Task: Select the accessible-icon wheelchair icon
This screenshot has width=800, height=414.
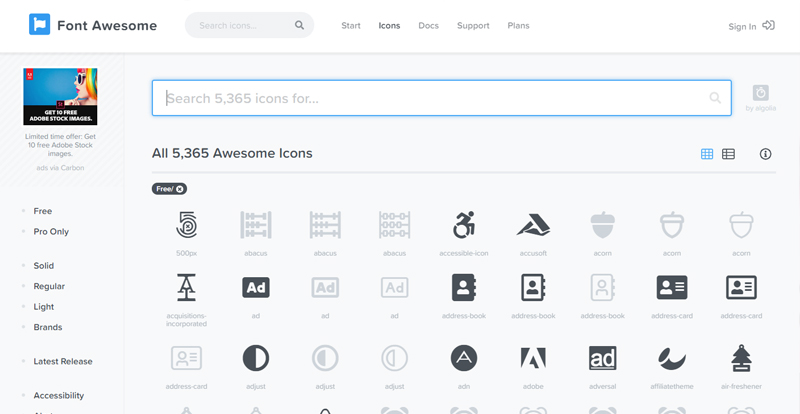Action: 463,225
